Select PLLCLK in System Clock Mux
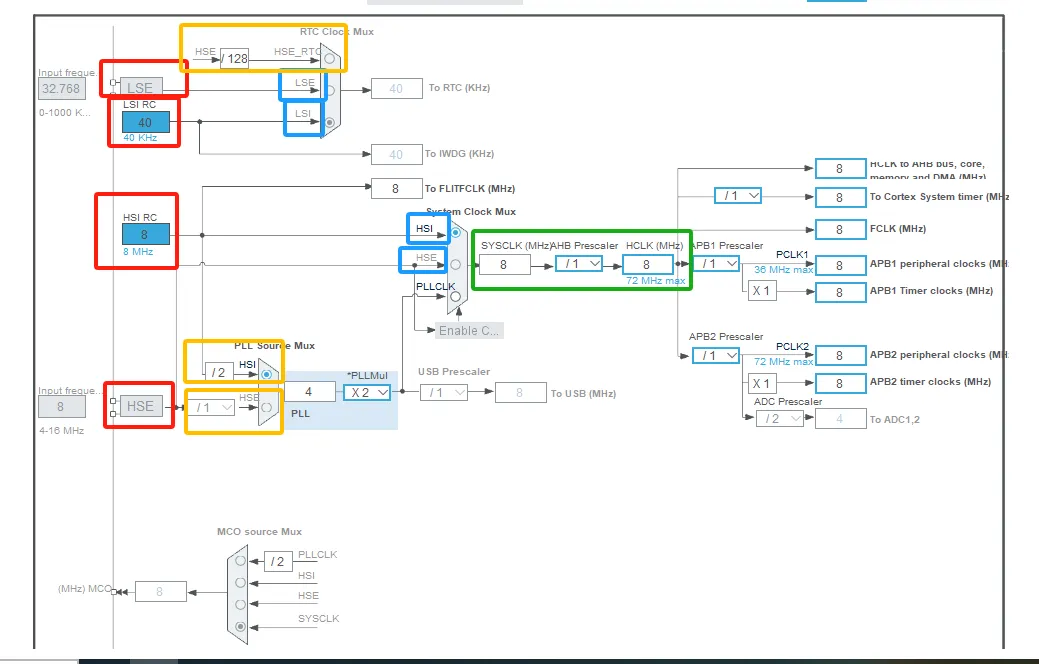 [456, 296]
